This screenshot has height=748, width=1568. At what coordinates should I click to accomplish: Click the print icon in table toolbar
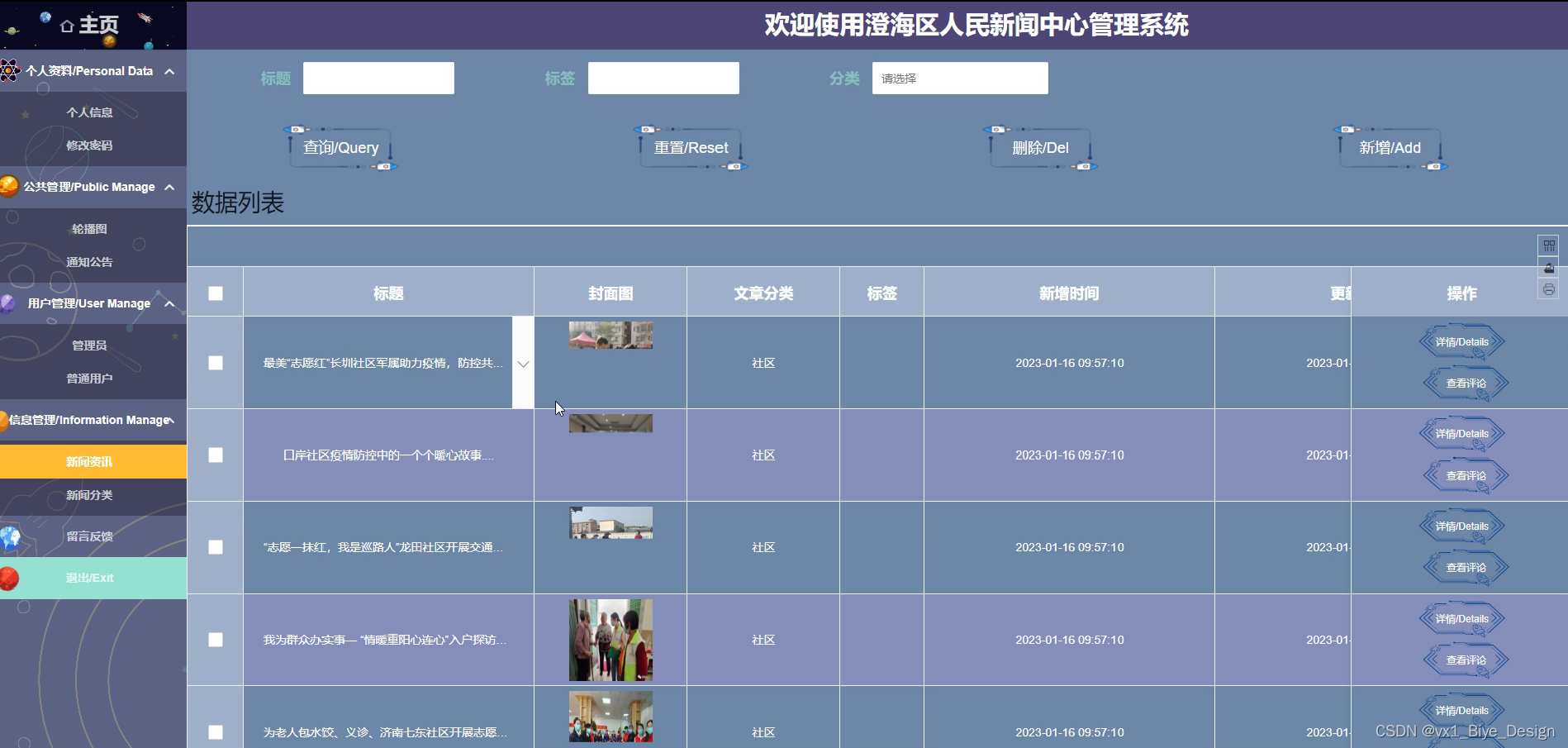click(1549, 289)
